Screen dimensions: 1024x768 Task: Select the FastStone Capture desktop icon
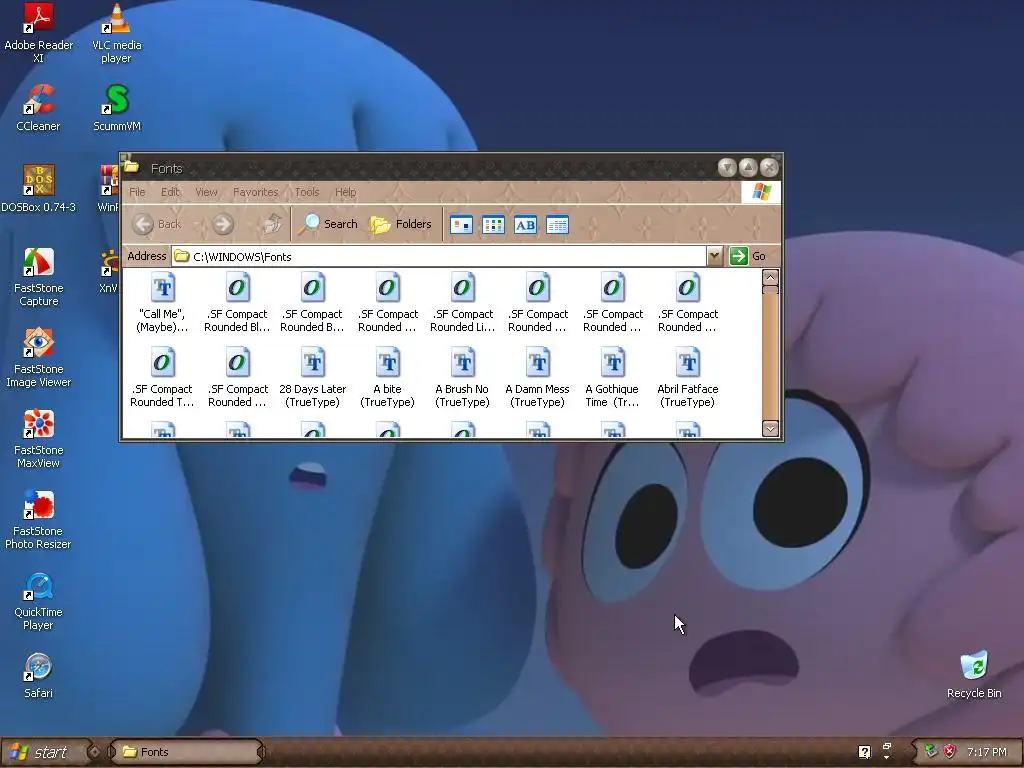pyautogui.click(x=39, y=276)
